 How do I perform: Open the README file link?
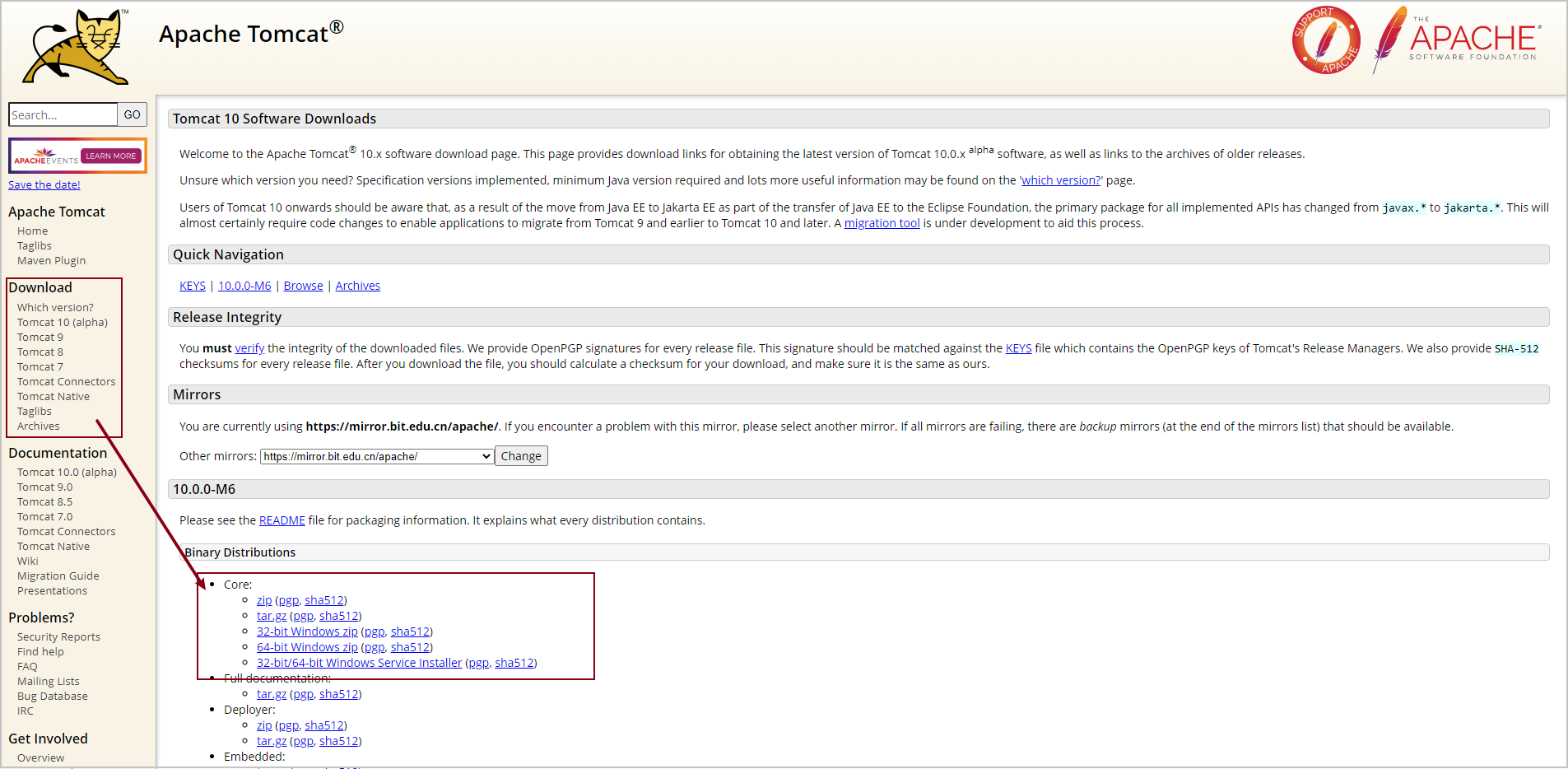point(282,520)
